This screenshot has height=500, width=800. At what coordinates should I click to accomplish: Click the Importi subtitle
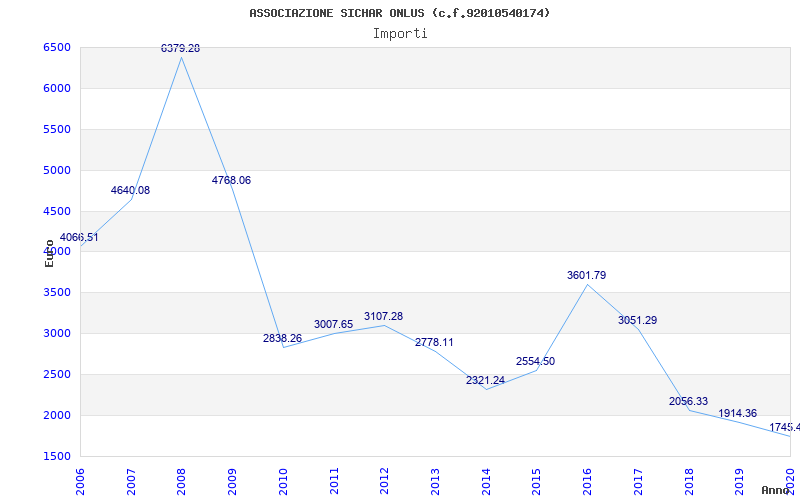(x=400, y=34)
